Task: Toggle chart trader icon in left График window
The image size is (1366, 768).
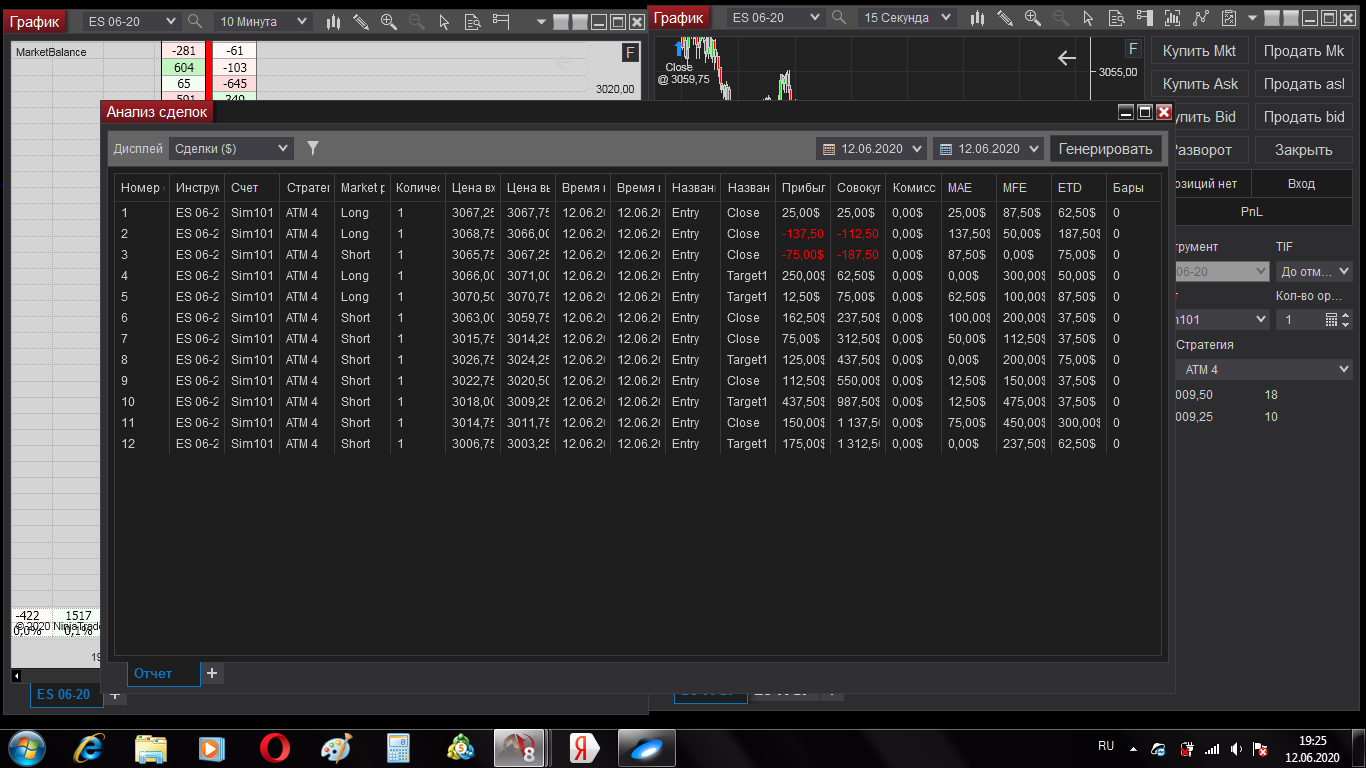Action: 501,21
